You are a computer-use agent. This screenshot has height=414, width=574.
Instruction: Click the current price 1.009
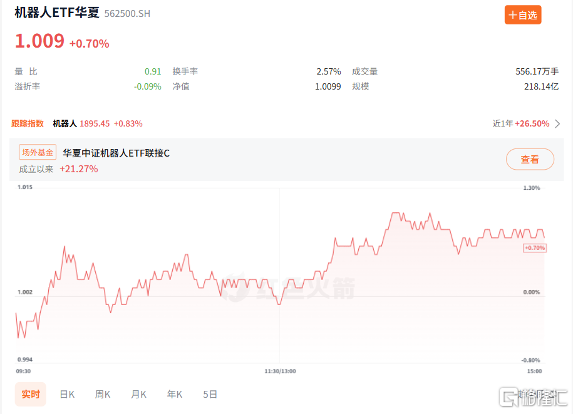pyautogui.click(x=40, y=41)
